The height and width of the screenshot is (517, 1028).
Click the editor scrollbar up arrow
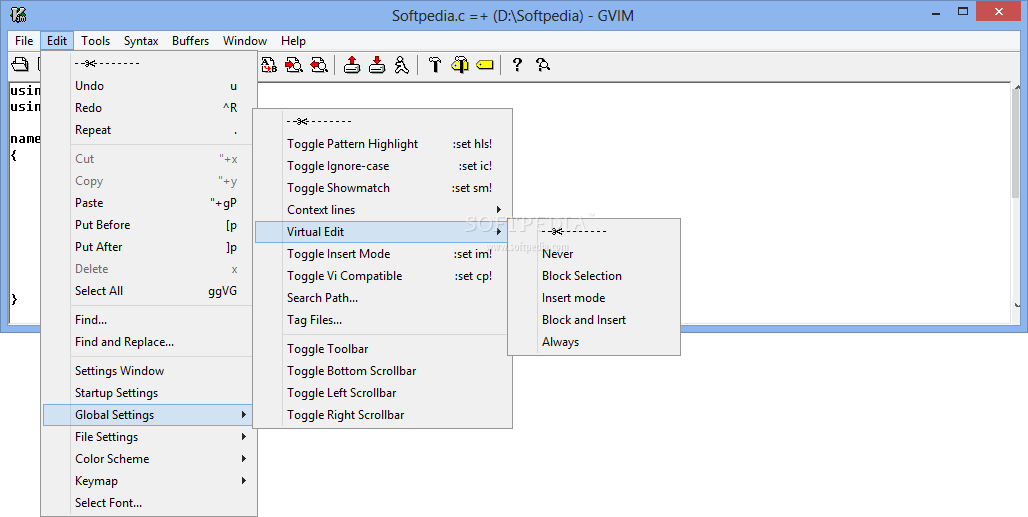1017,88
